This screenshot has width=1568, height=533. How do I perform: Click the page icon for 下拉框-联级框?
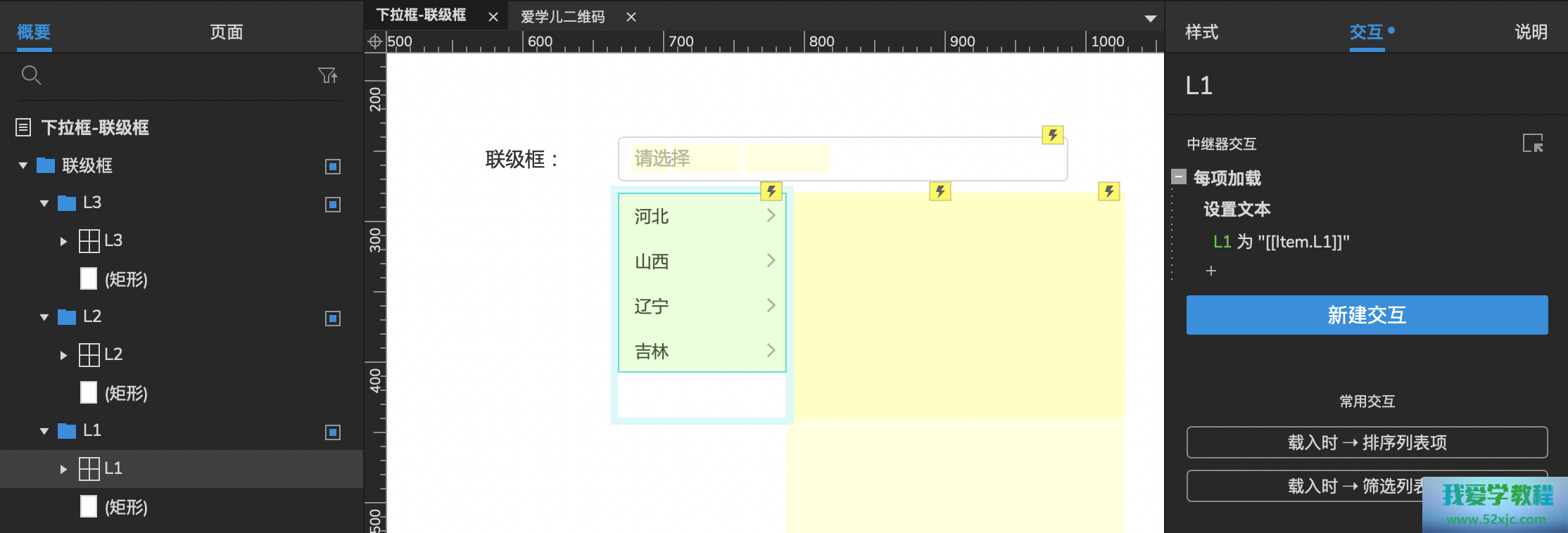coord(23,128)
